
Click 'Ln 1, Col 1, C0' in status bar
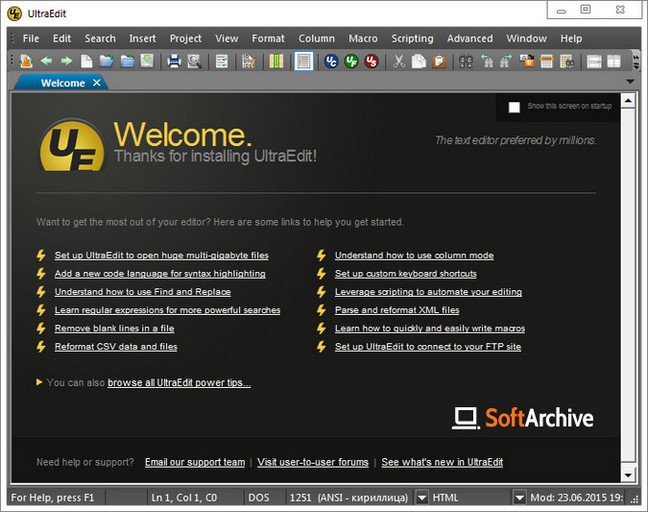pos(184,498)
